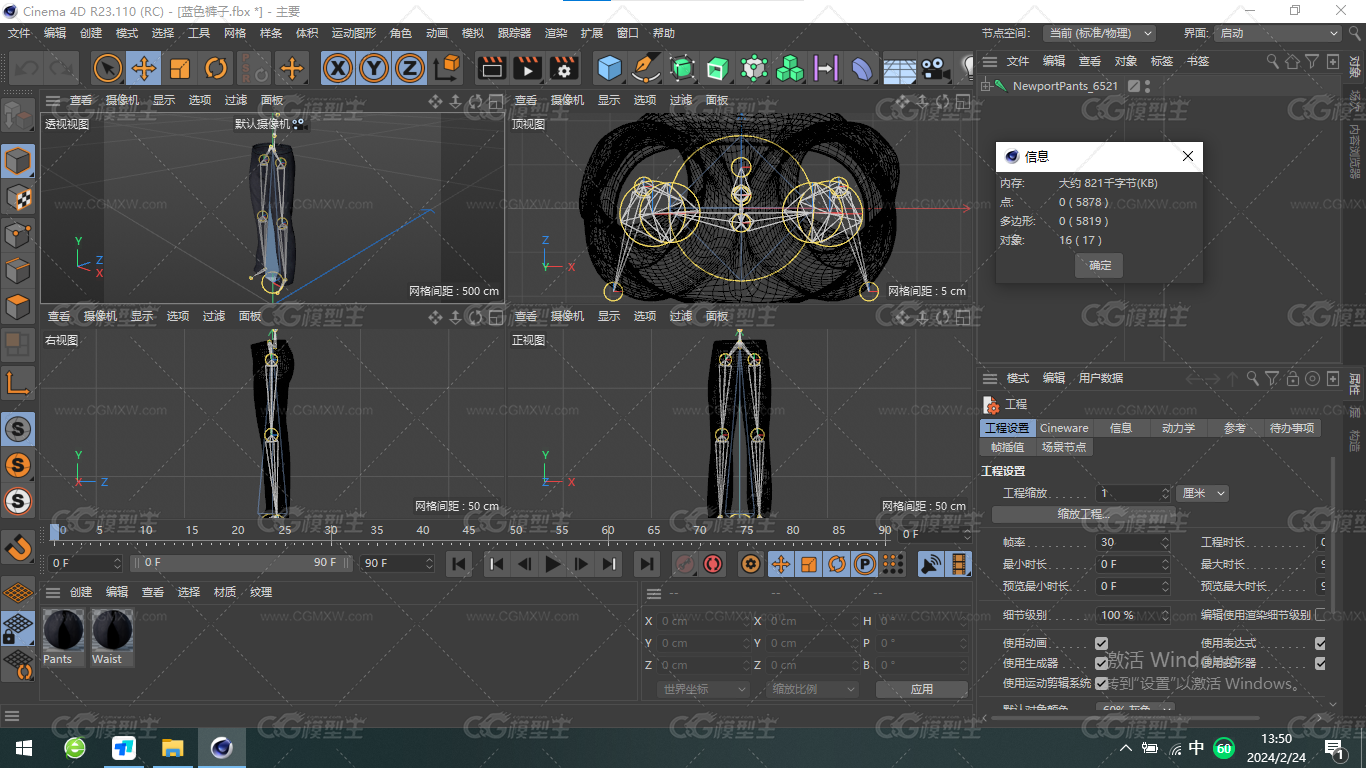Image resolution: width=1366 pixels, height=768 pixels.
Task: Click the Record Active Objects keyframe button
Action: (x=685, y=564)
